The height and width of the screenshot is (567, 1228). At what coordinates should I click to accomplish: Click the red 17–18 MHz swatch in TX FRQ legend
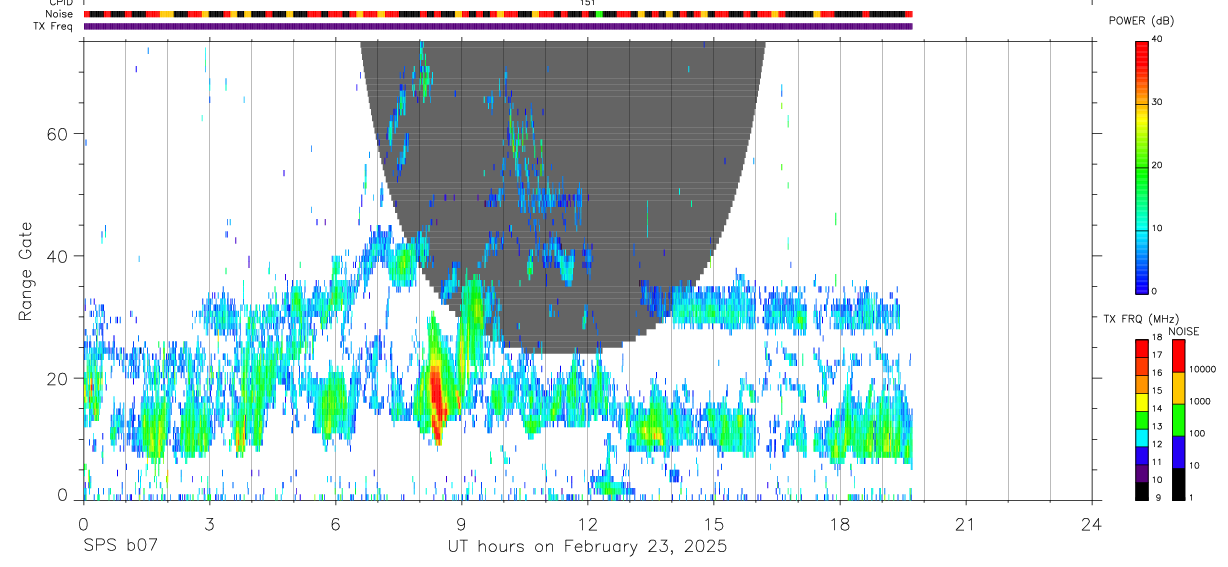pyautogui.click(x=1142, y=348)
